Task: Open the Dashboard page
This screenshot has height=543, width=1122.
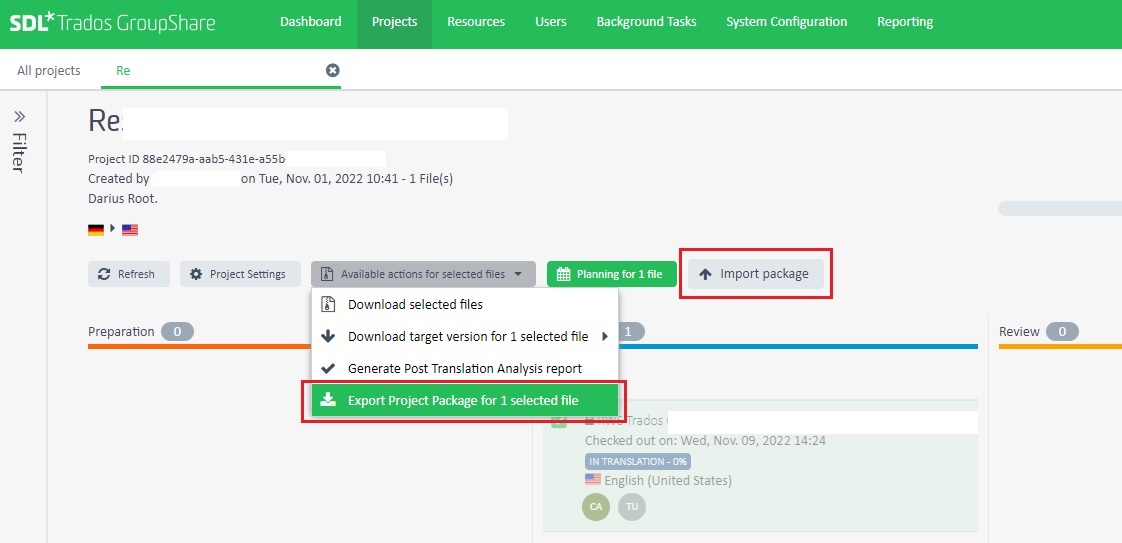Action: pyautogui.click(x=311, y=21)
